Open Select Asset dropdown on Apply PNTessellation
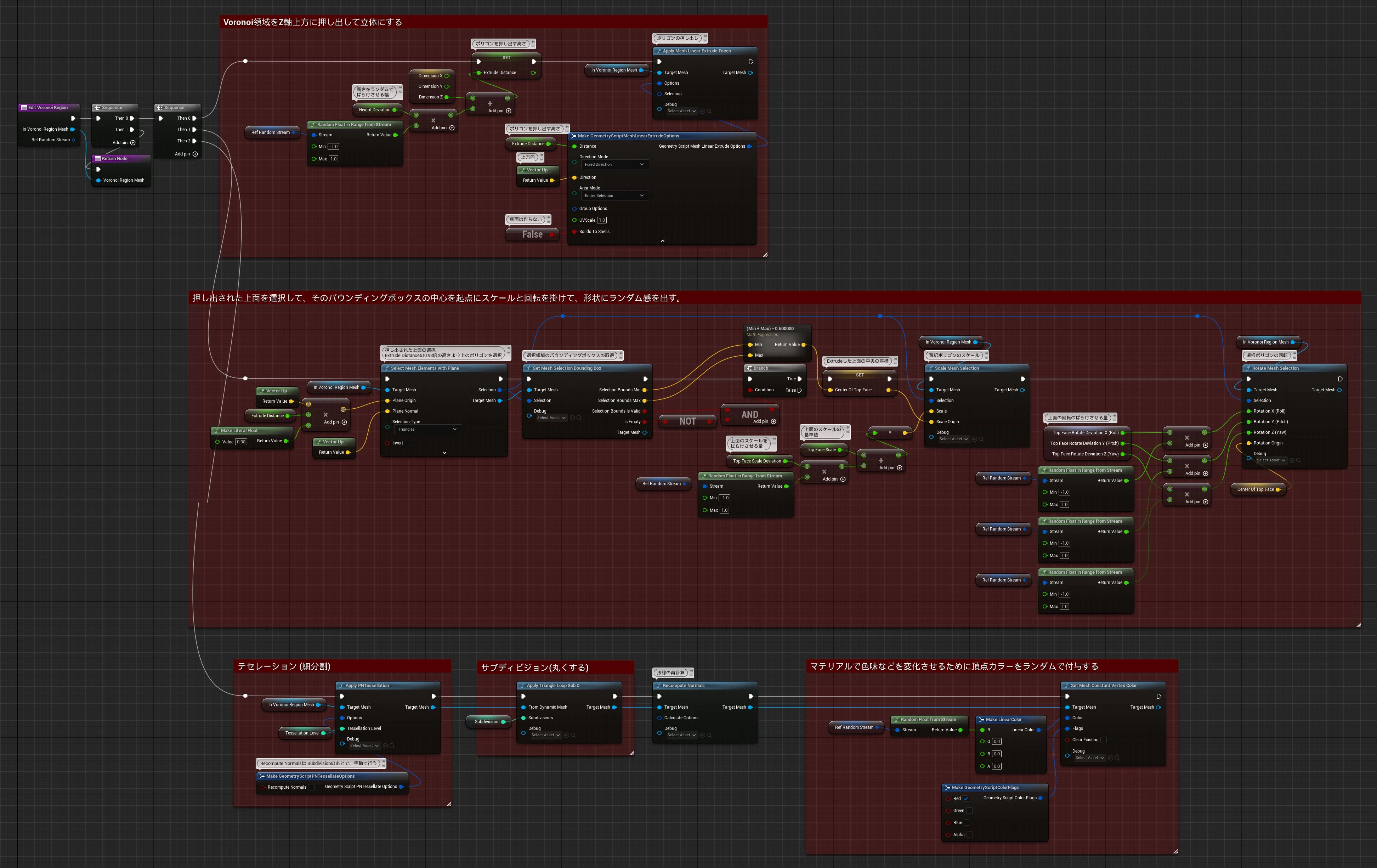Image resolution: width=1377 pixels, height=868 pixels. pos(364,745)
